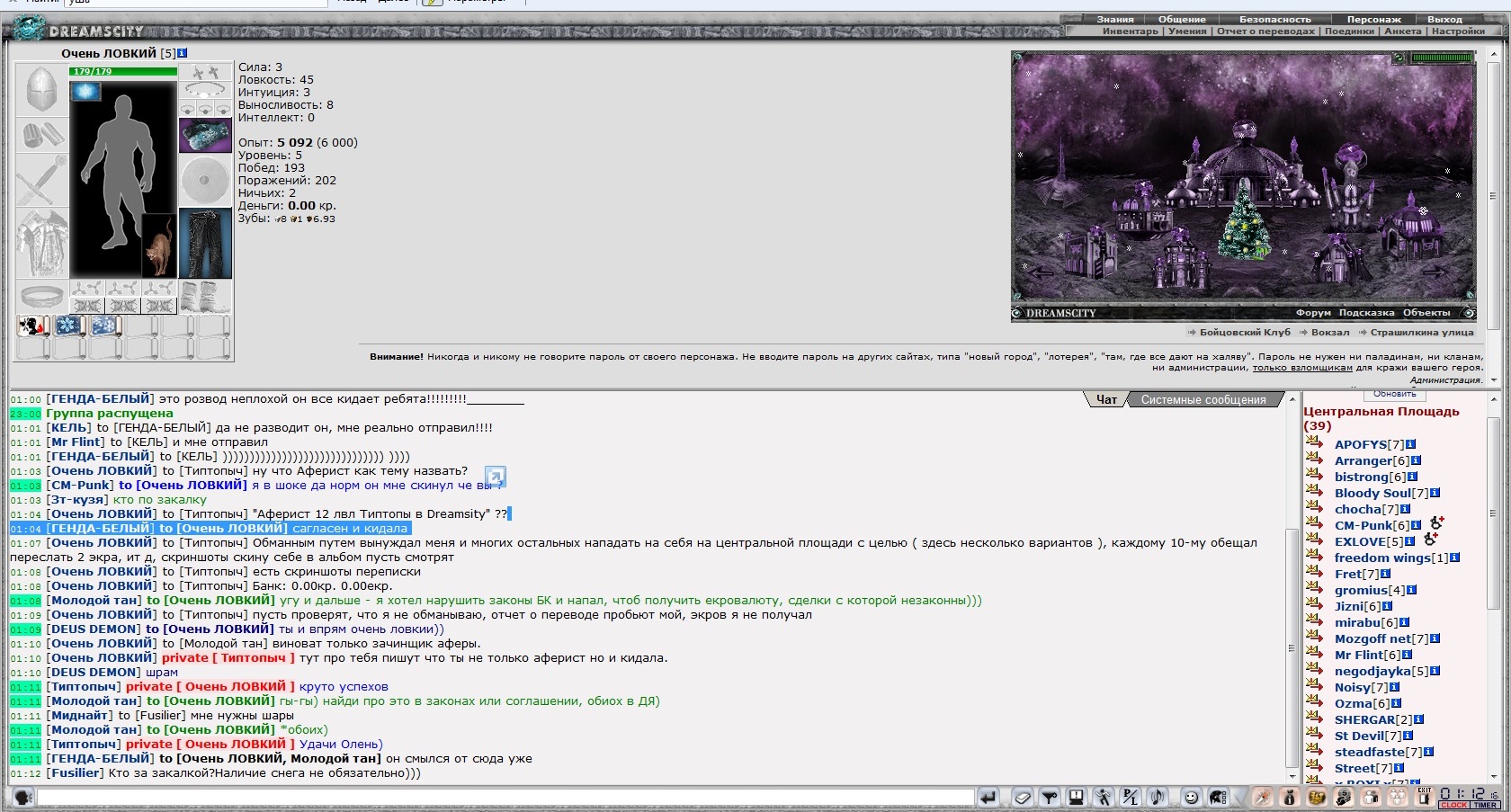Click the snowflake effect icon on character
1511x812 pixels.
coord(86,92)
